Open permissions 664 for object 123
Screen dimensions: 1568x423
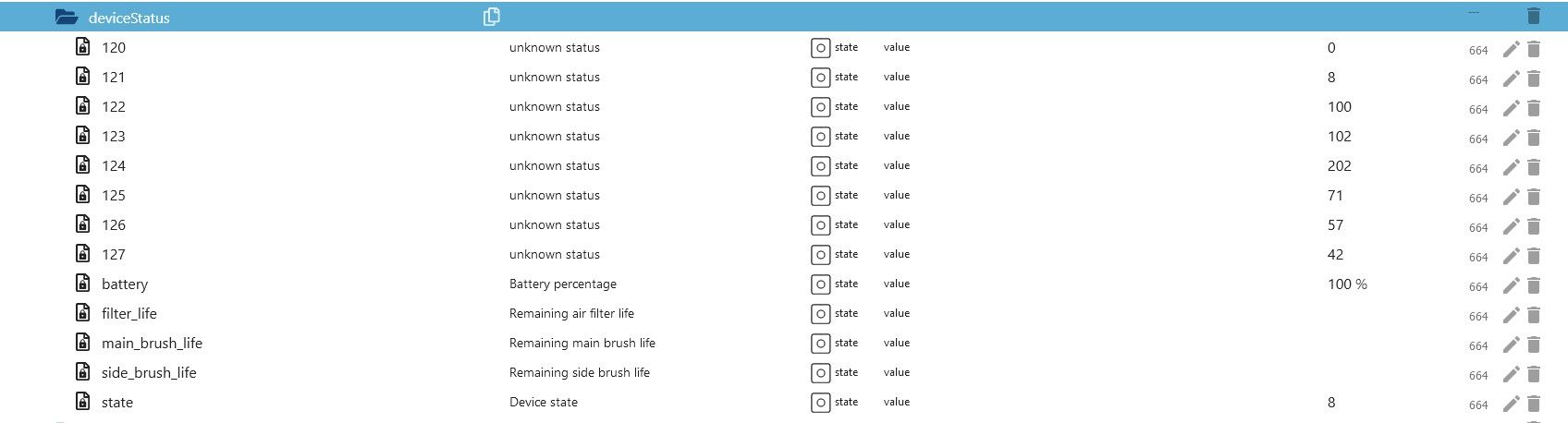click(x=1478, y=139)
